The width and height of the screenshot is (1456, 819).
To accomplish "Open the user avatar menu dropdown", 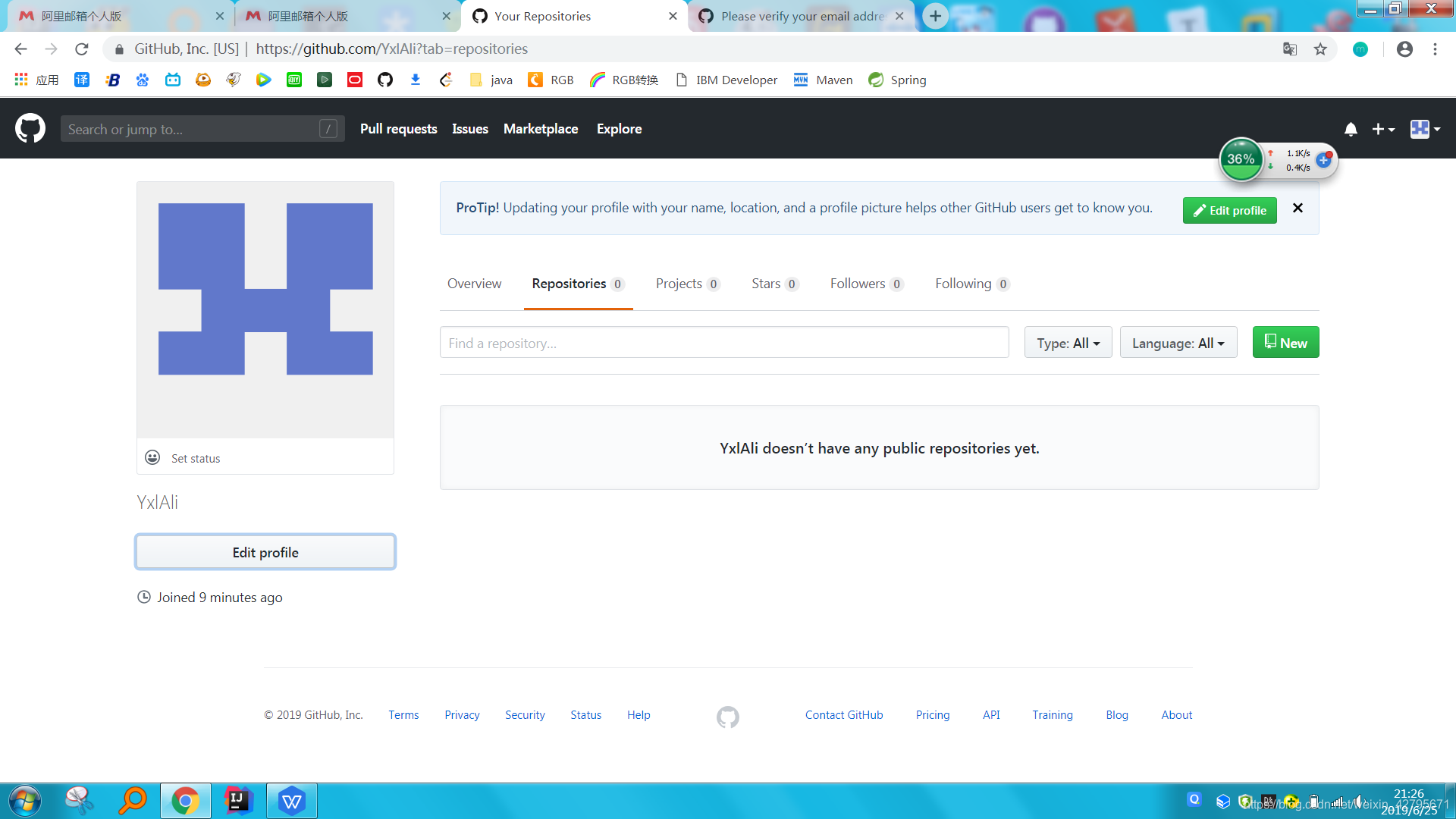I will click(x=1425, y=130).
